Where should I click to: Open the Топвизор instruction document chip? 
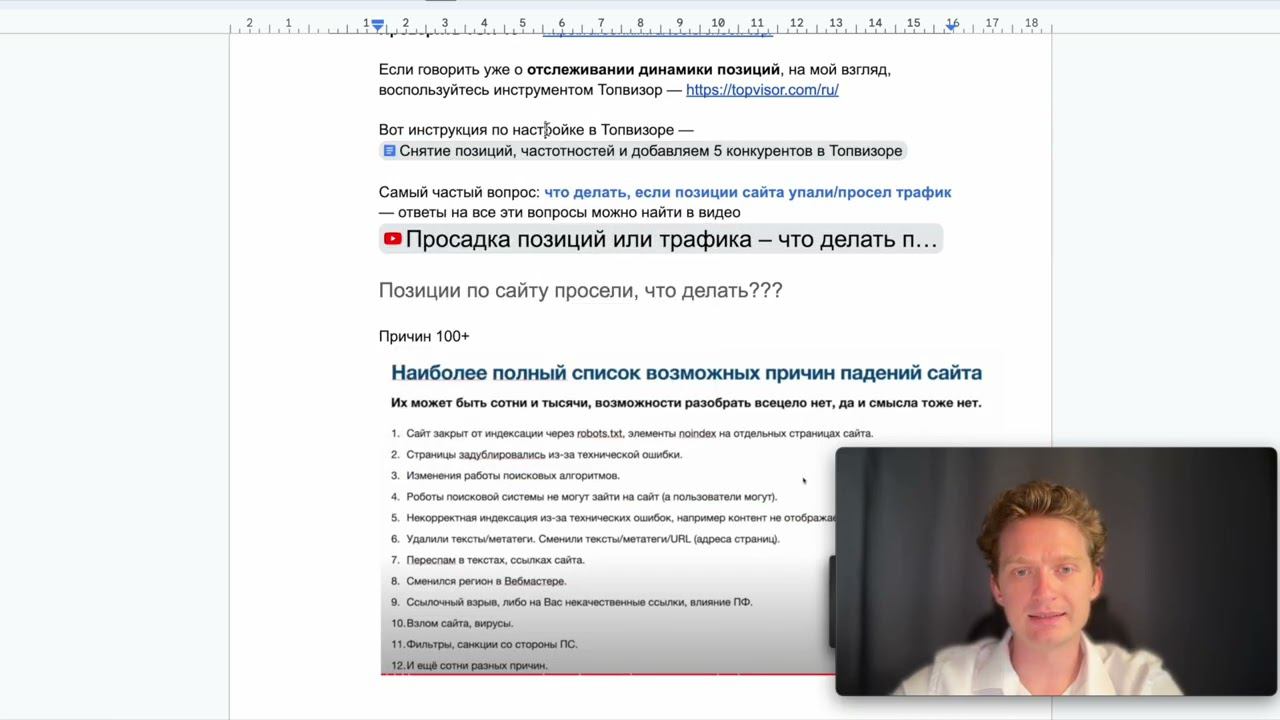coord(642,151)
